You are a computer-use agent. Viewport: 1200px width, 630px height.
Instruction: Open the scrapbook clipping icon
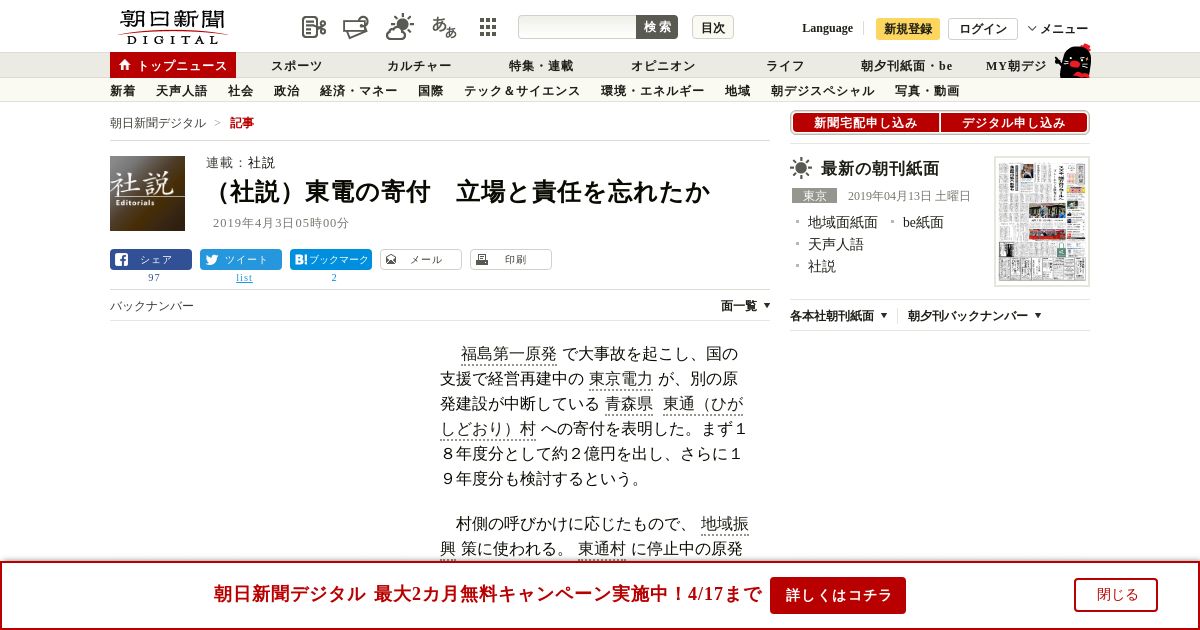(x=314, y=27)
